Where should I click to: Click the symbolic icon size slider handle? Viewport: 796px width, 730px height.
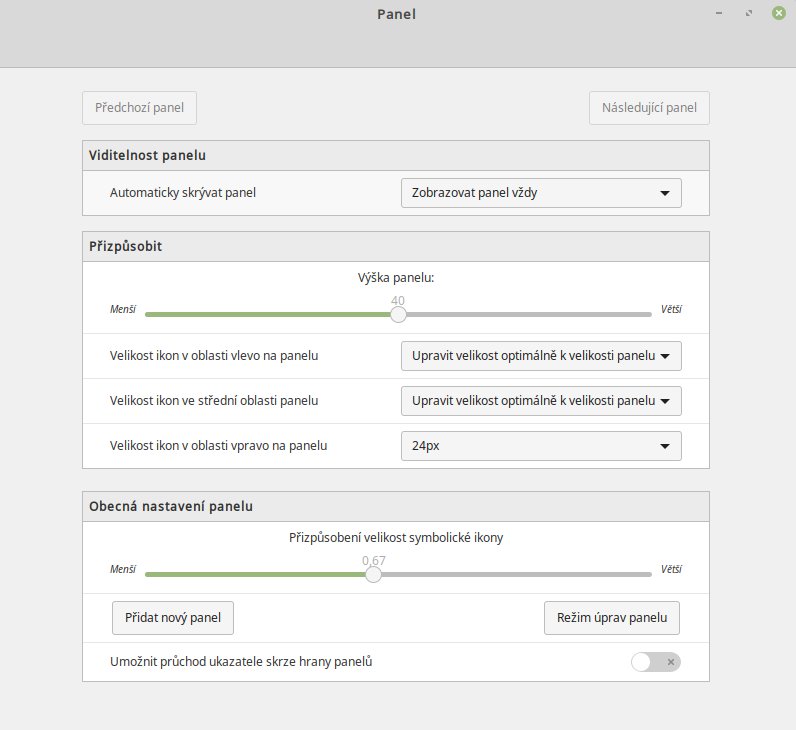point(373,575)
